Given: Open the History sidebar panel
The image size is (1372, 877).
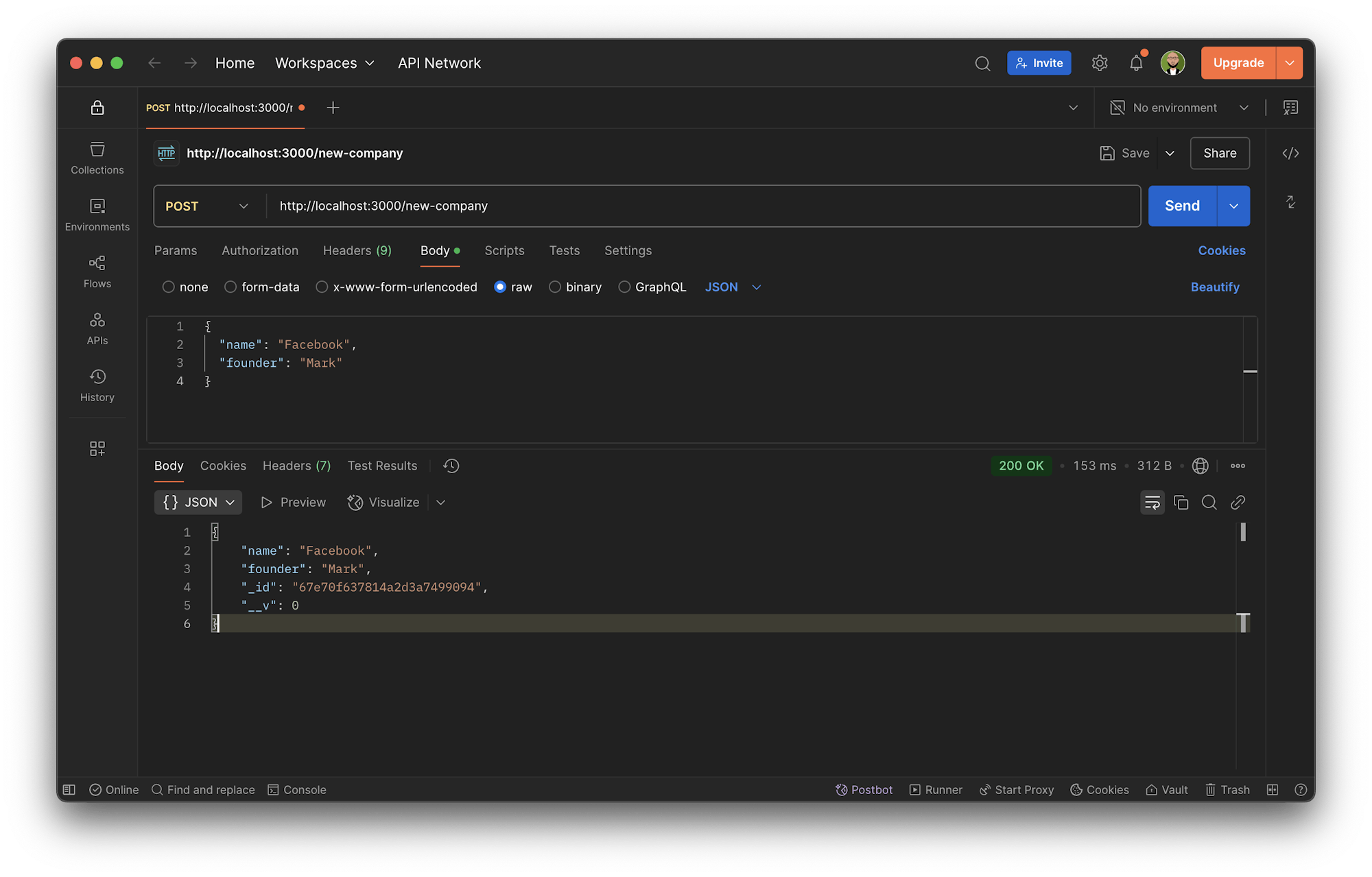Looking at the screenshot, I should click(x=97, y=385).
